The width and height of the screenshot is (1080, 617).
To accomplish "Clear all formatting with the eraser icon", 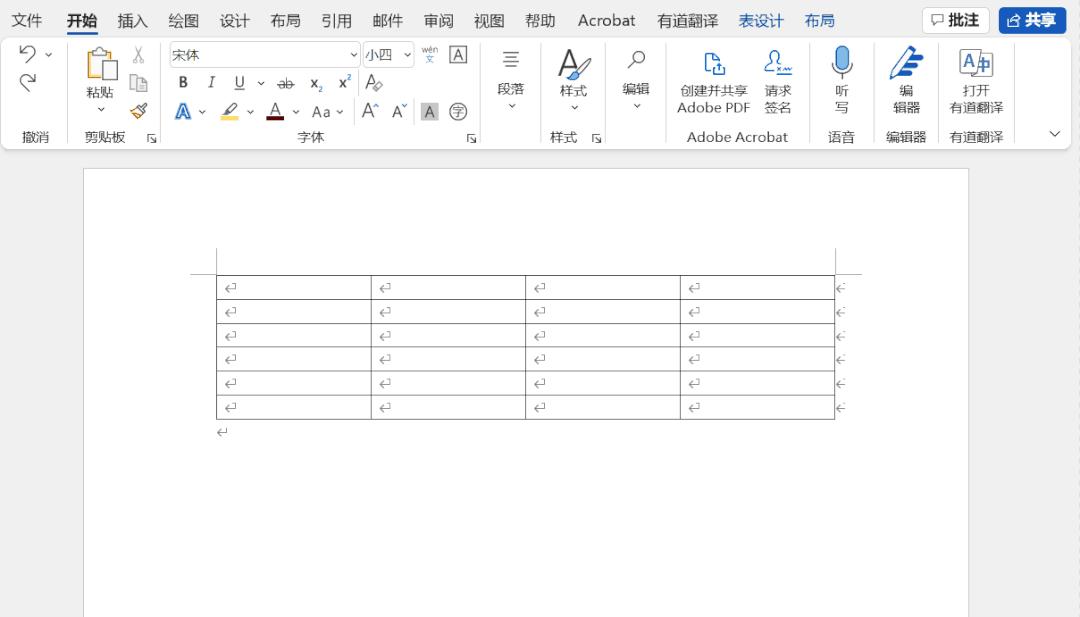I will [x=374, y=83].
